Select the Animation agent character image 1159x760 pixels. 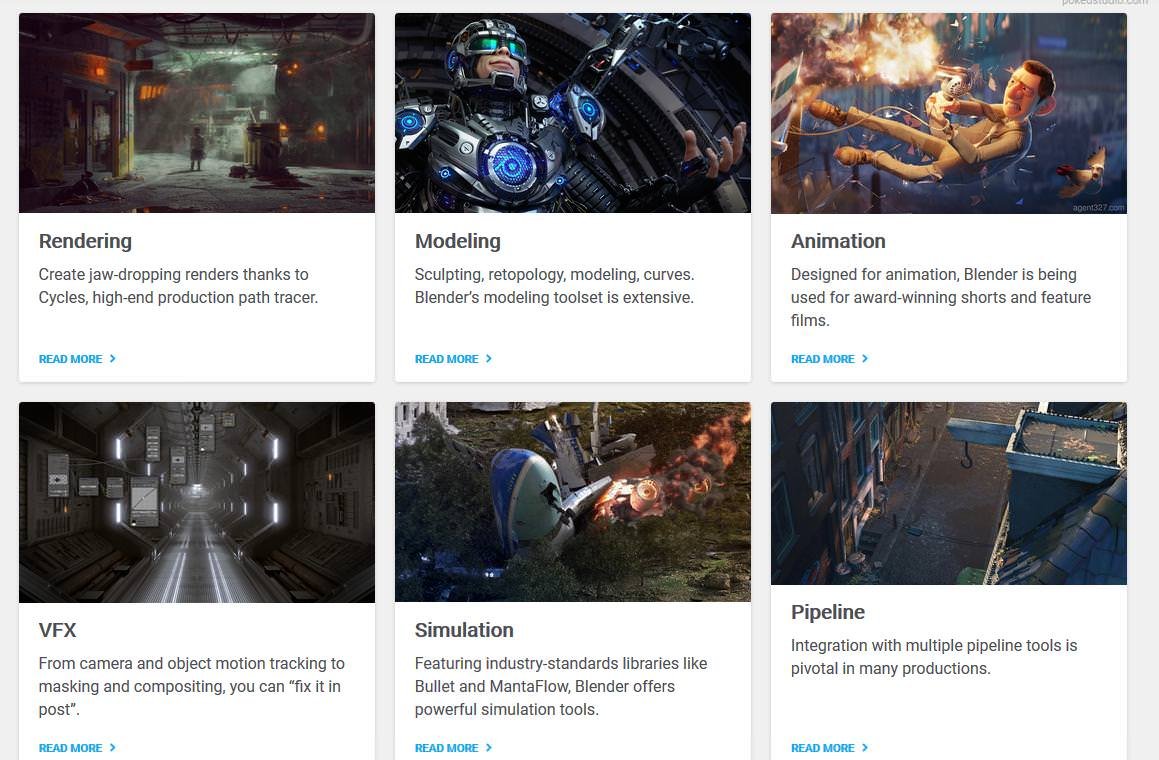[949, 113]
